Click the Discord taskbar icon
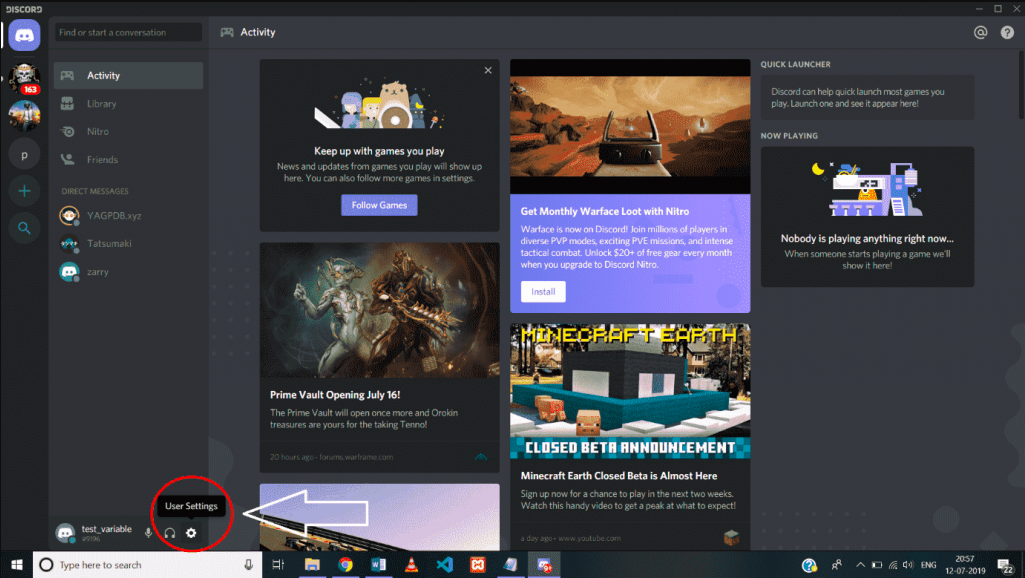This screenshot has height=578, width=1025. pos(544,565)
